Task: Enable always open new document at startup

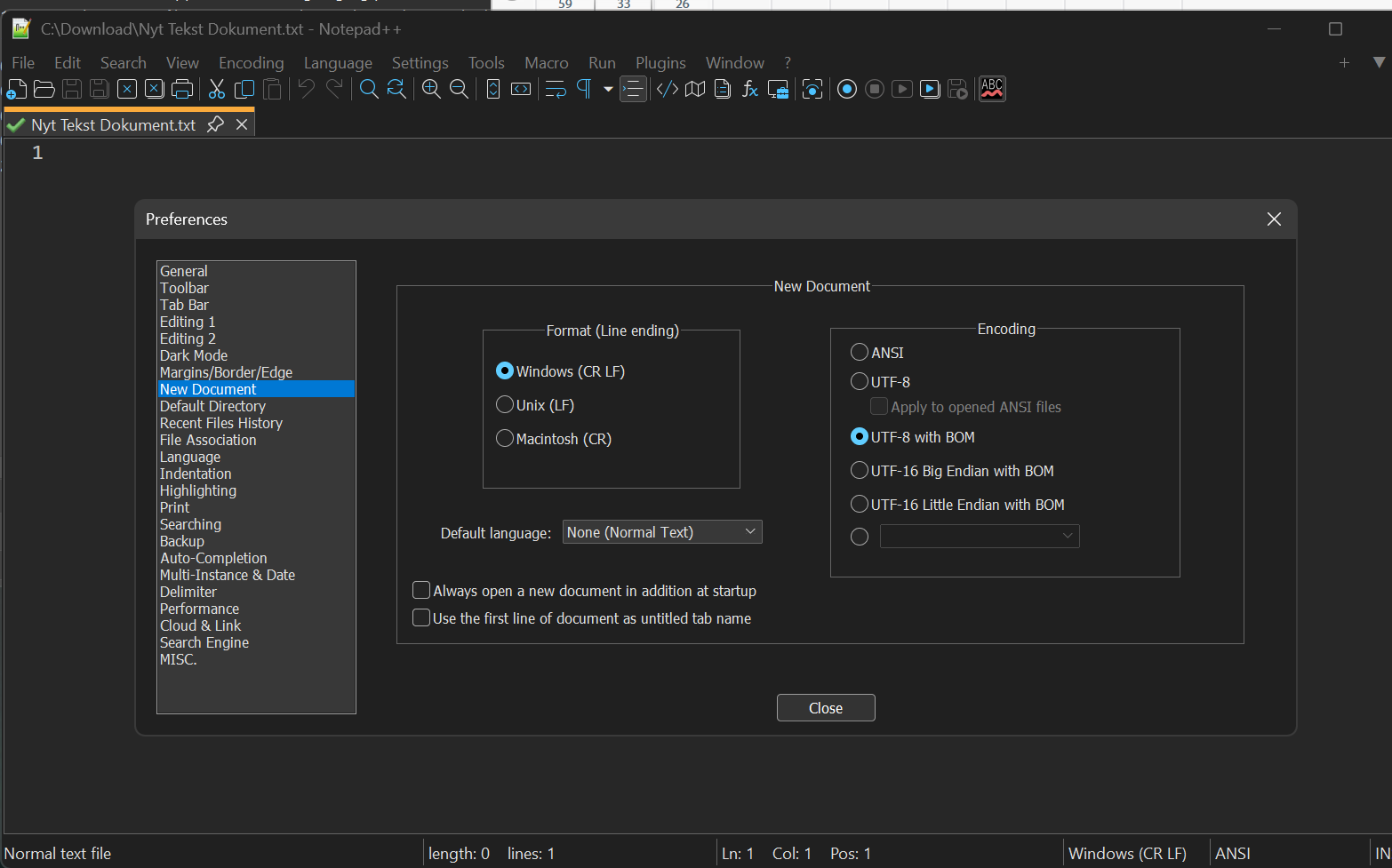Action: click(x=421, y=591)
